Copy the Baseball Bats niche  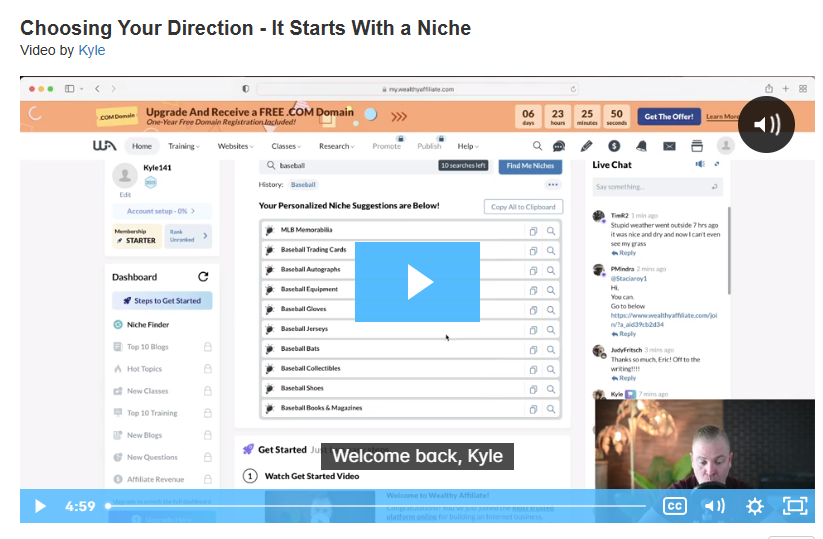point(533,350)
